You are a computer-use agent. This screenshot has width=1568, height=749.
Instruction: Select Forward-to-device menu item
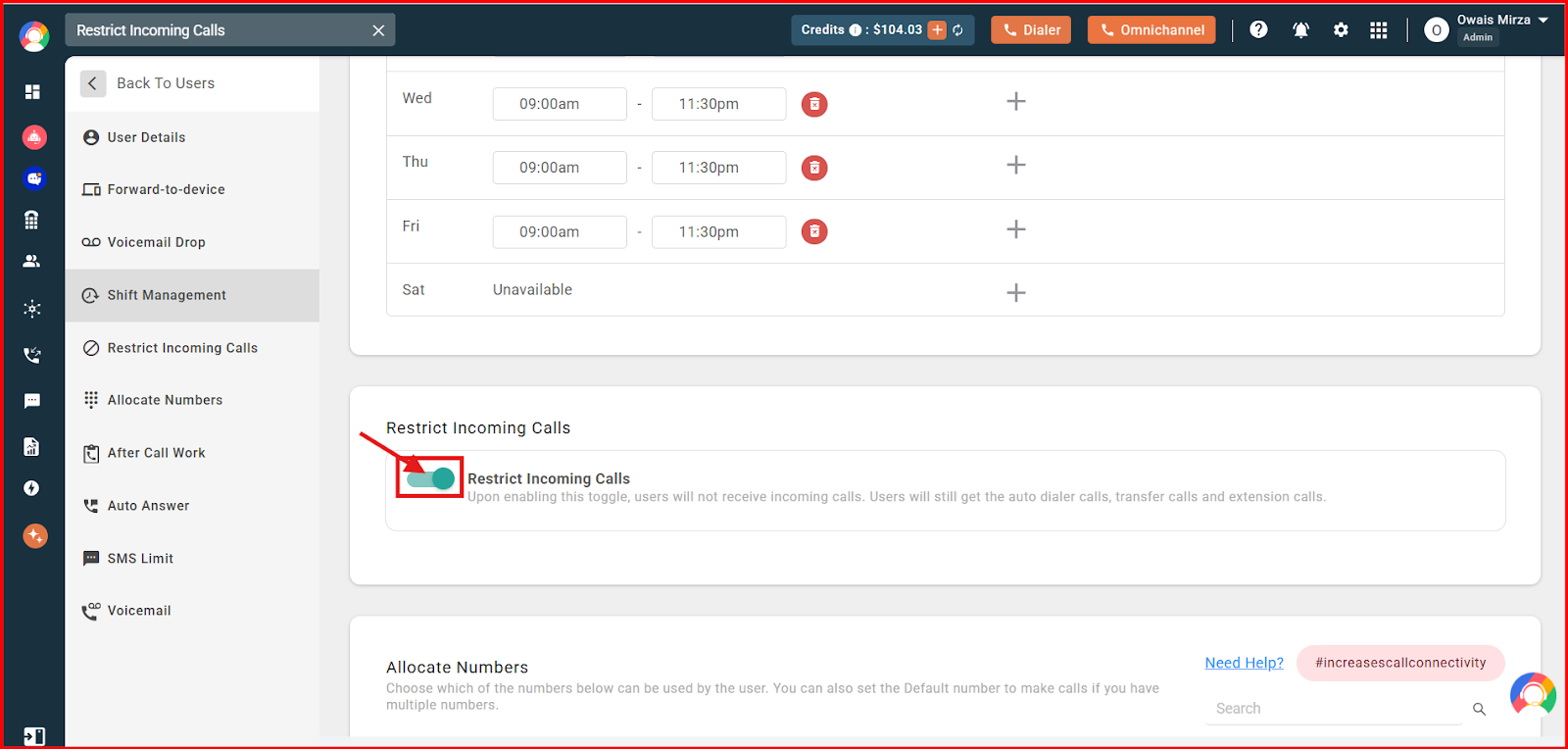click(x=192, y=189)
